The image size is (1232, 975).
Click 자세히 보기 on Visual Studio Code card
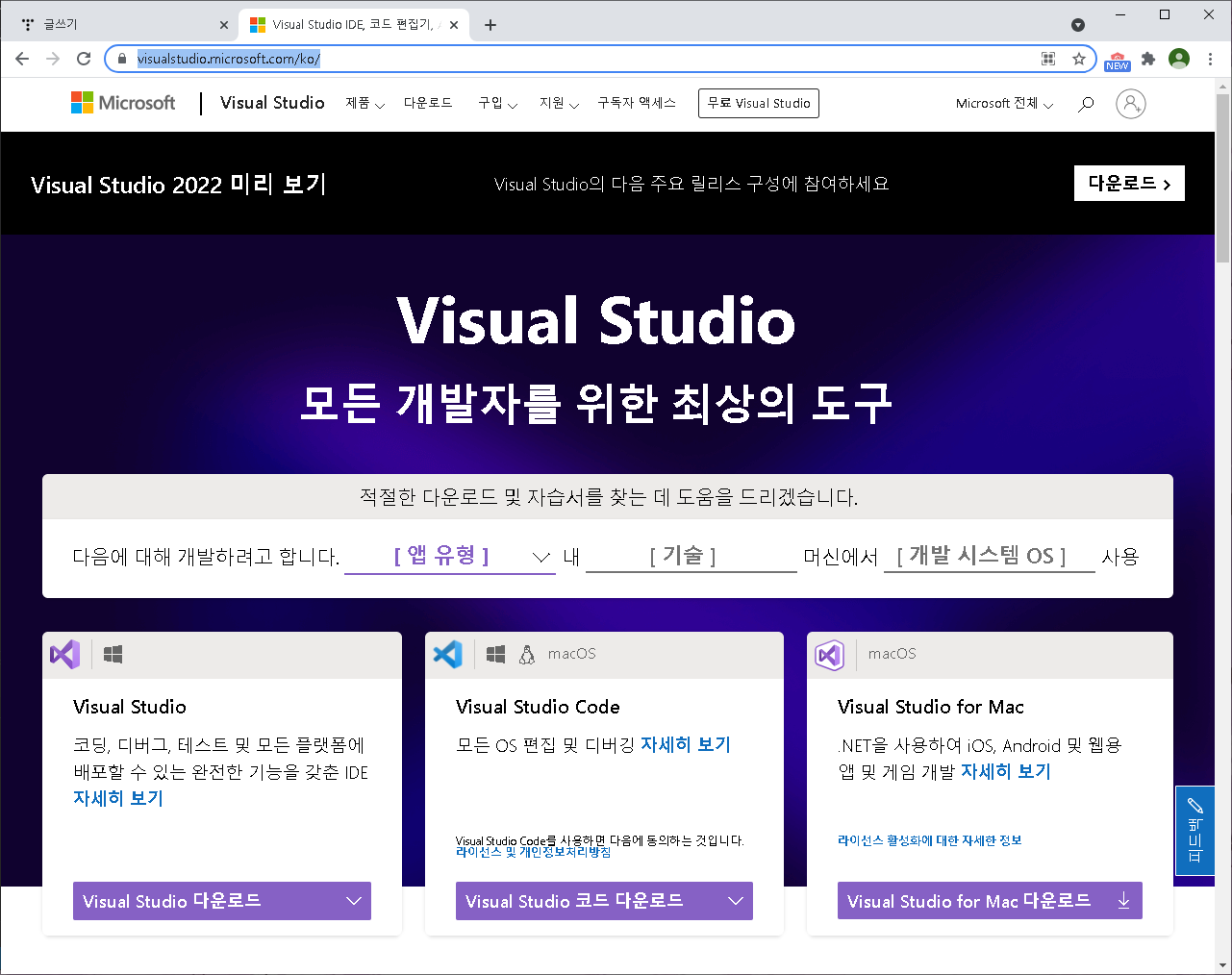(686, 744)
